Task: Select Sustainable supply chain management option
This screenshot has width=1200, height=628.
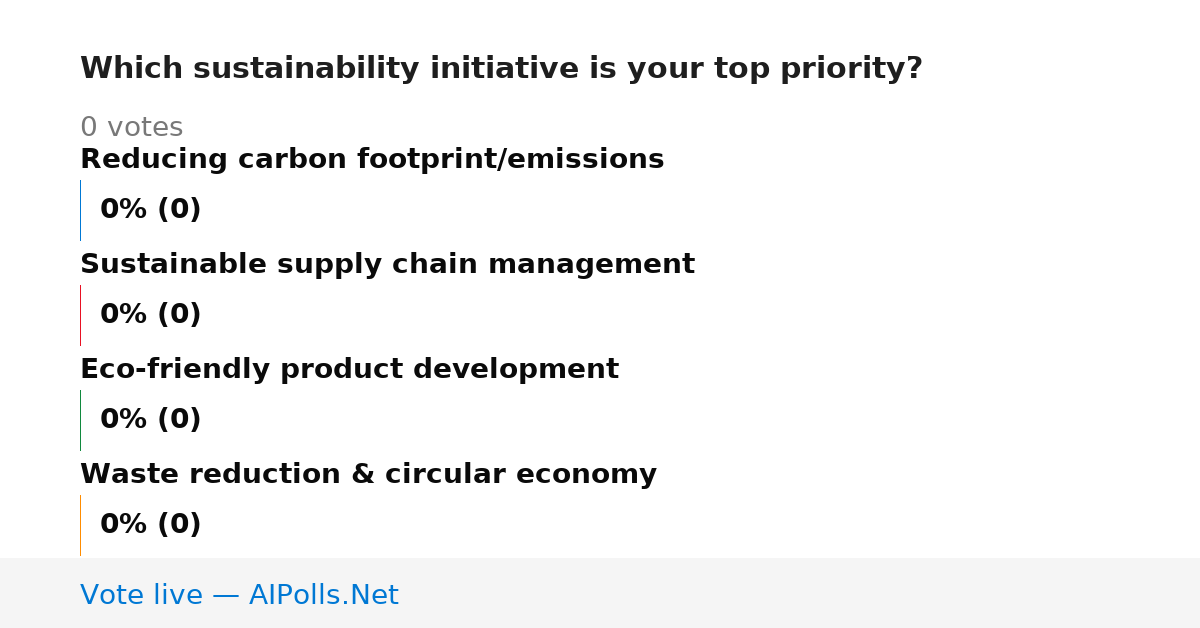Action: tap(387, 265)
